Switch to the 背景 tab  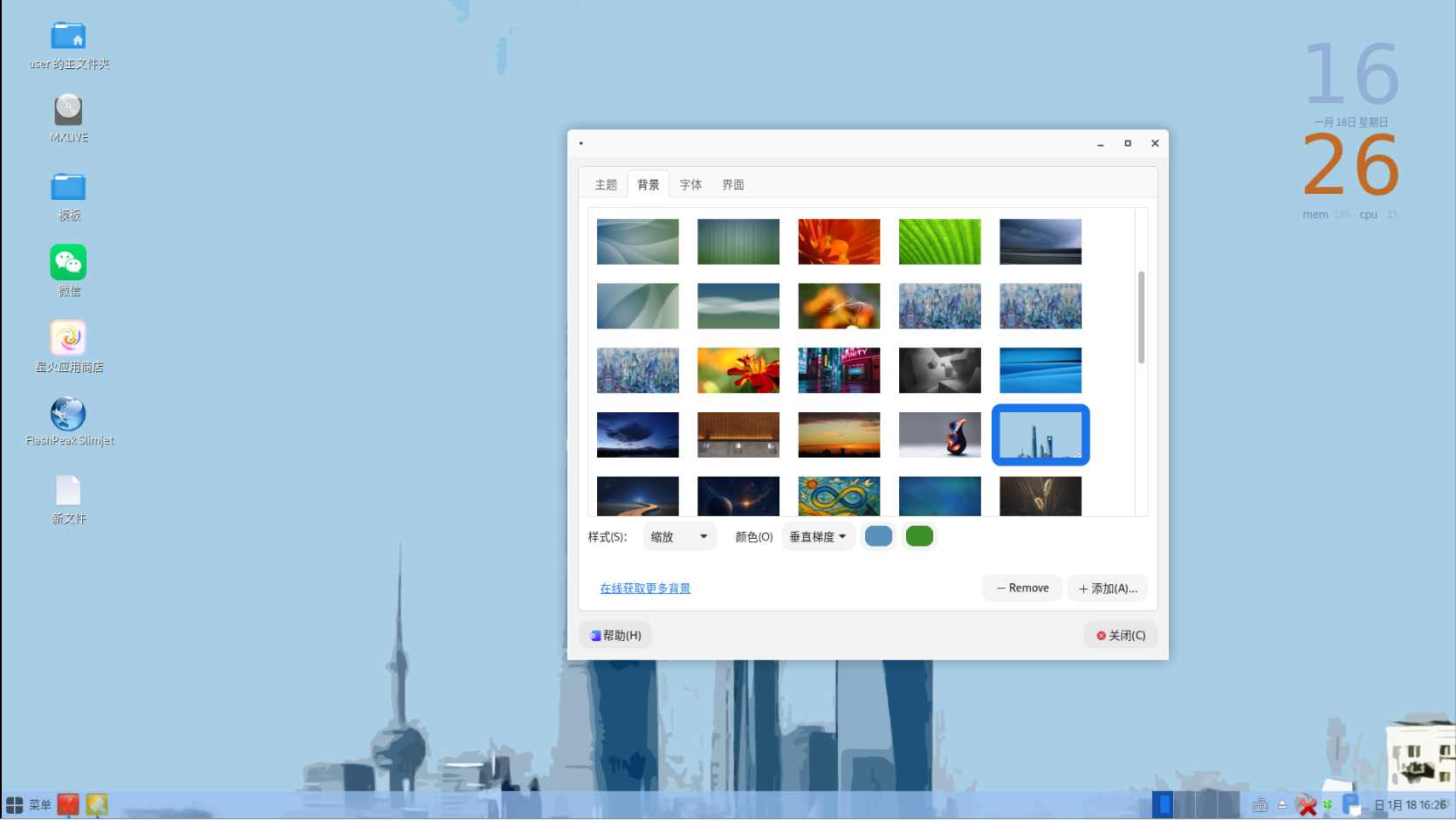coord(649,184)
